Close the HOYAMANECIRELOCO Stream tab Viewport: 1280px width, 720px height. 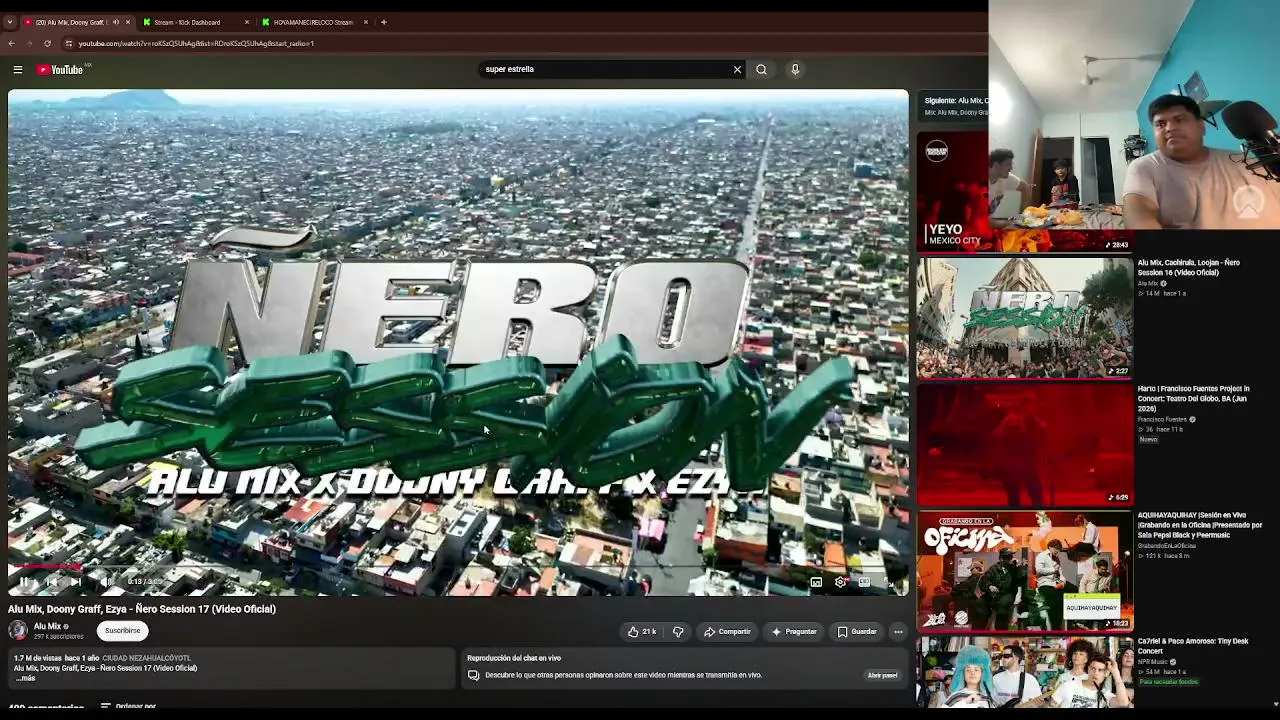[365, 22]
